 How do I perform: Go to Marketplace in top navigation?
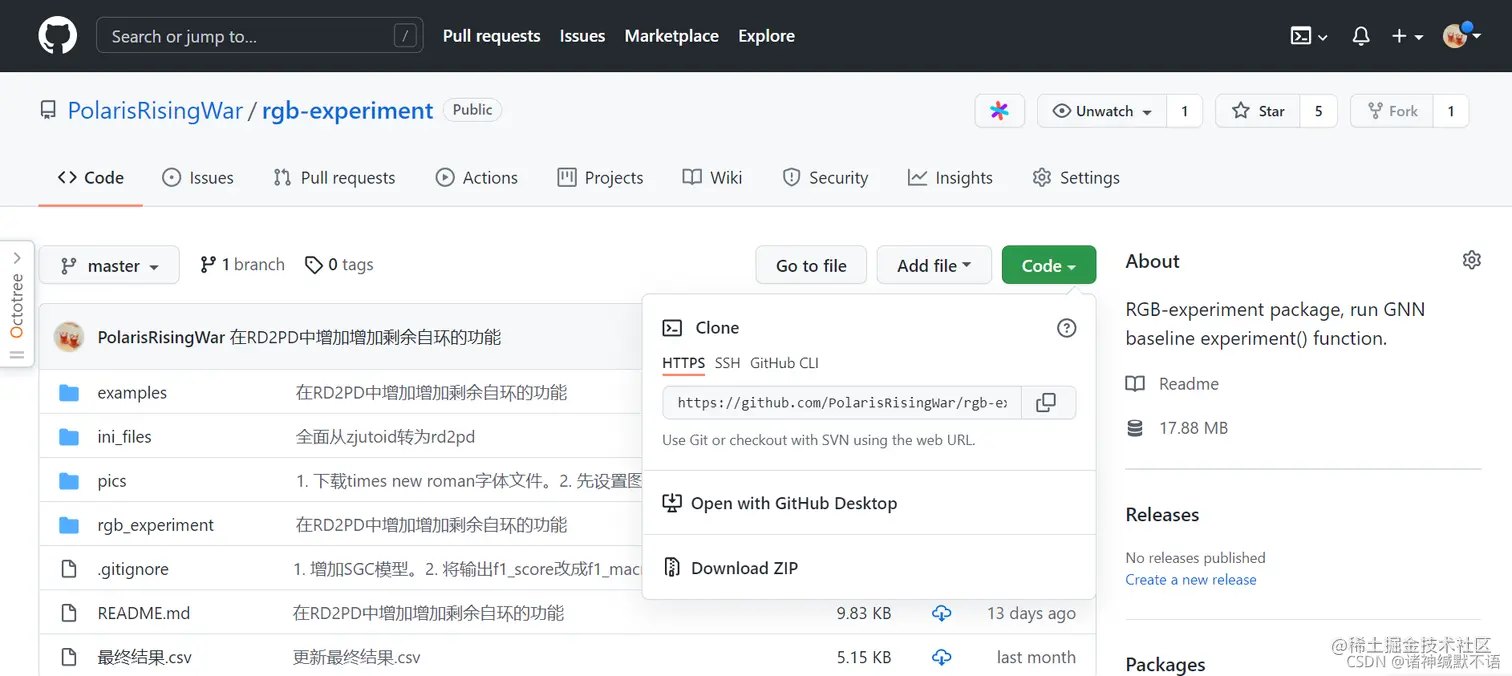pyautogui.click(x=671, y=36)
